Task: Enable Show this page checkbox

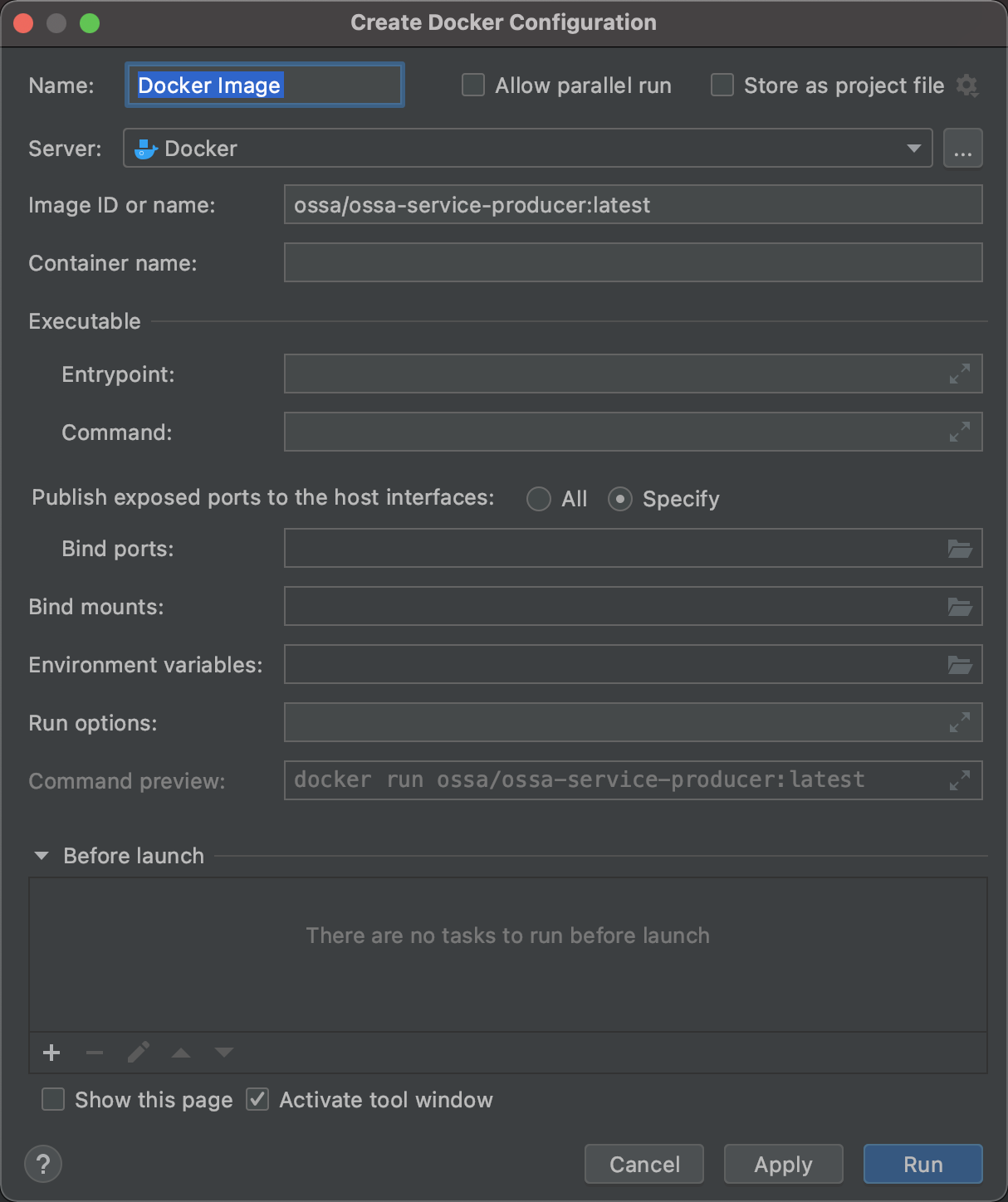Action: coord(53,1100)
